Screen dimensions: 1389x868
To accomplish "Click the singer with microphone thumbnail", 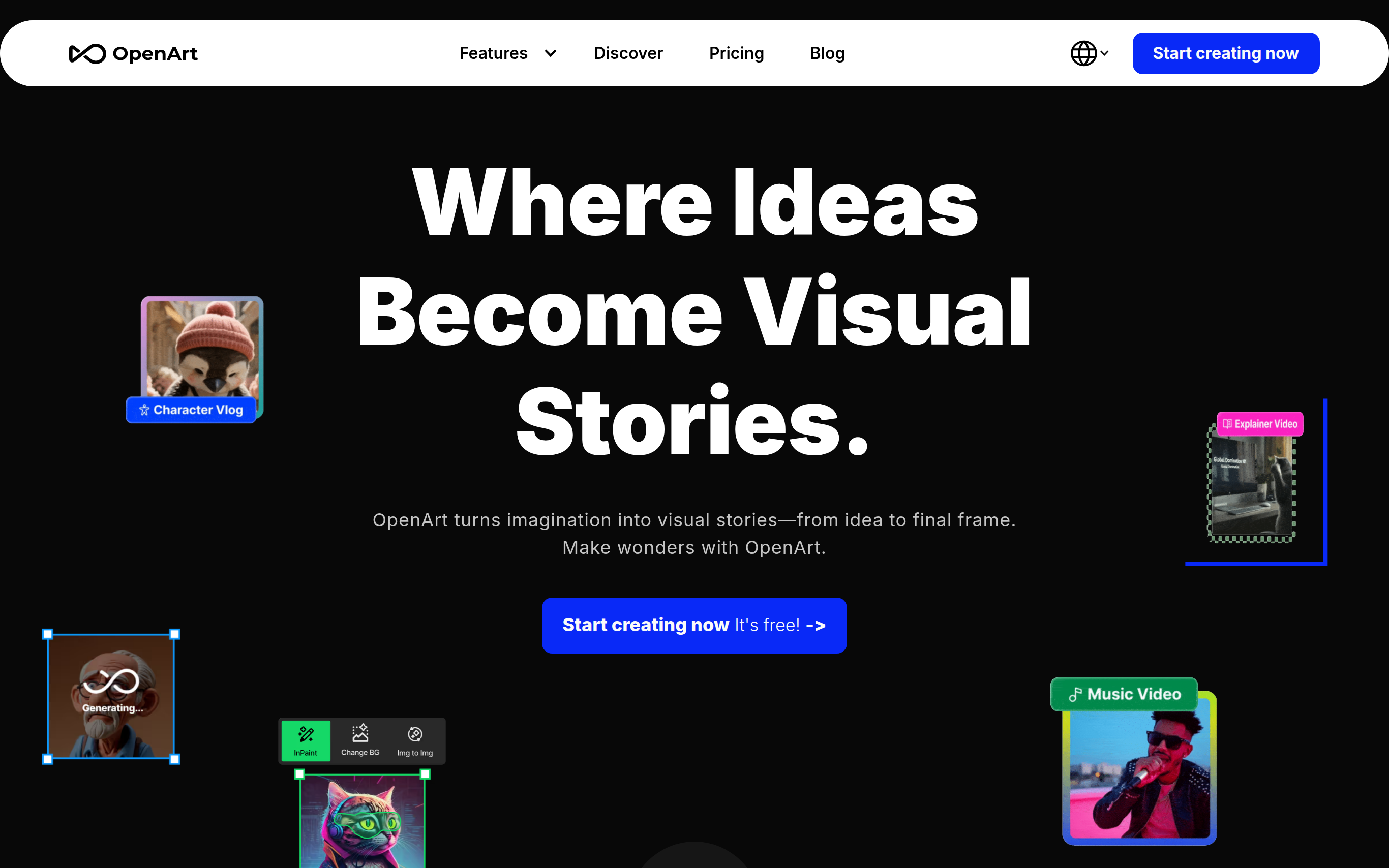I will [x=1140, y=775].
